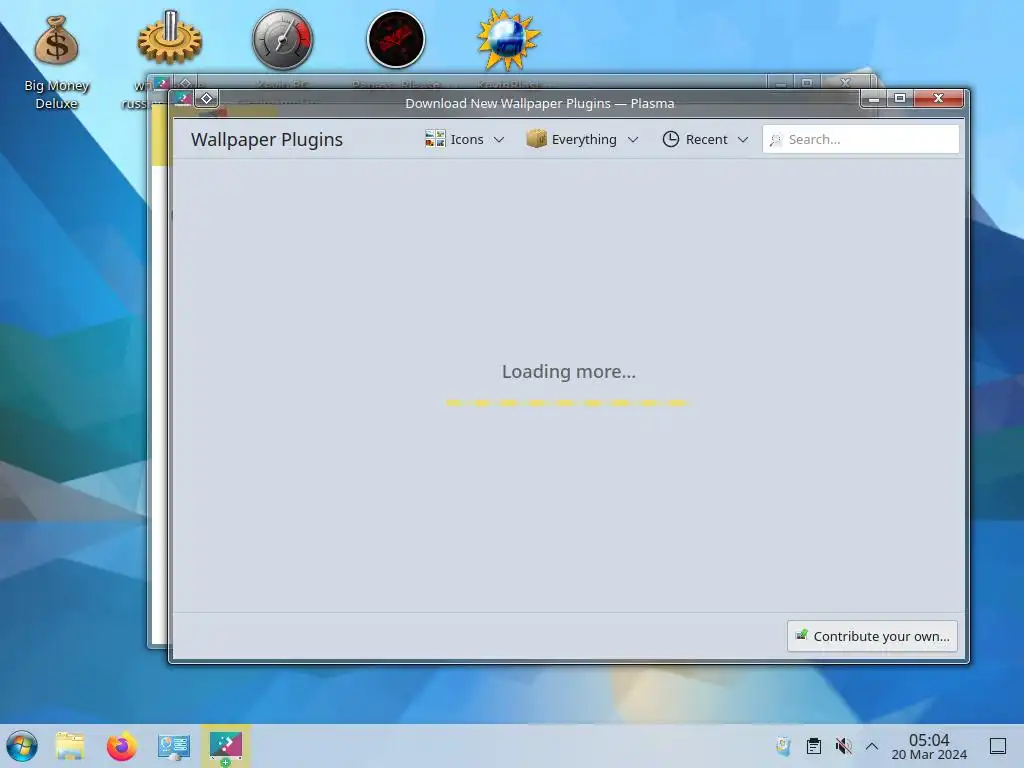The height and width of the screenshot is (768, 1024).
Task: Switch to the Plasma desktop settings taskbar entry
Action: pos(225,746)
